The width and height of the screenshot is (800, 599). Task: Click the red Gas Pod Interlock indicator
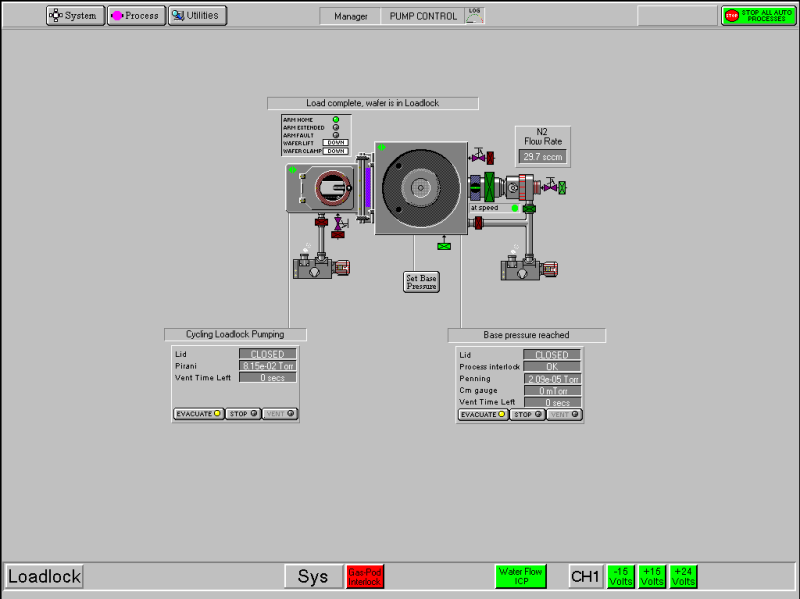(365, 577)
